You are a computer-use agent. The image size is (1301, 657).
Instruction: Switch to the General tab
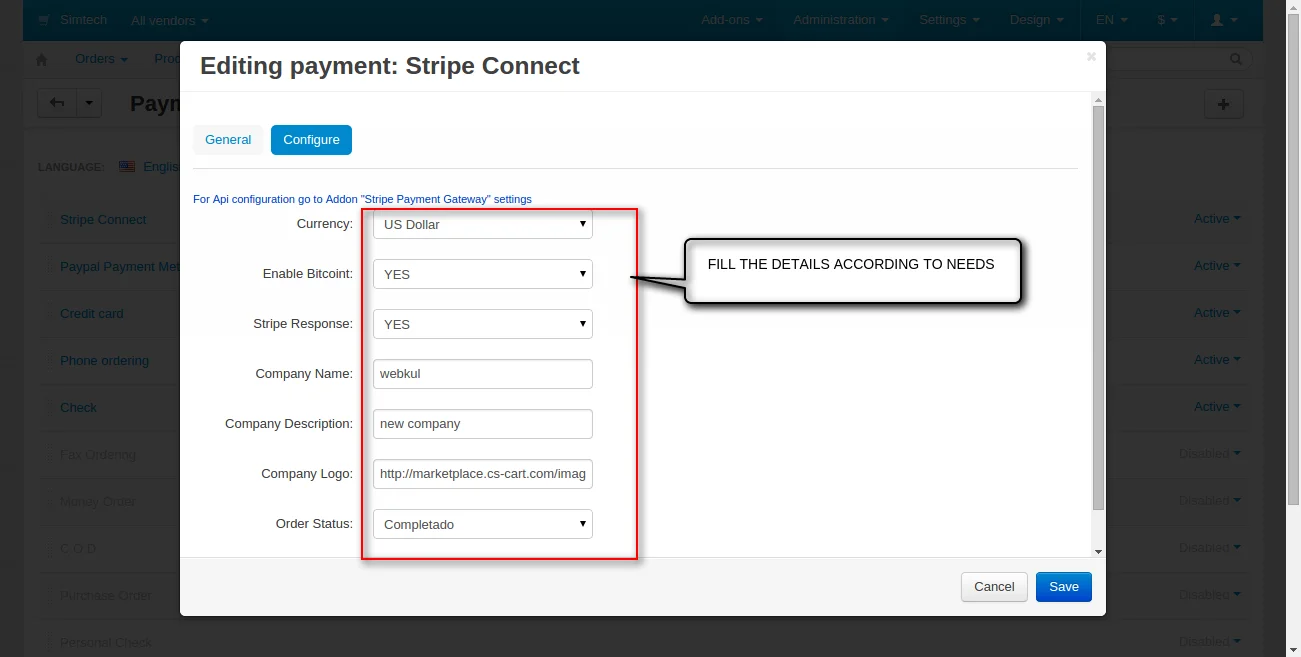point(228,140)
